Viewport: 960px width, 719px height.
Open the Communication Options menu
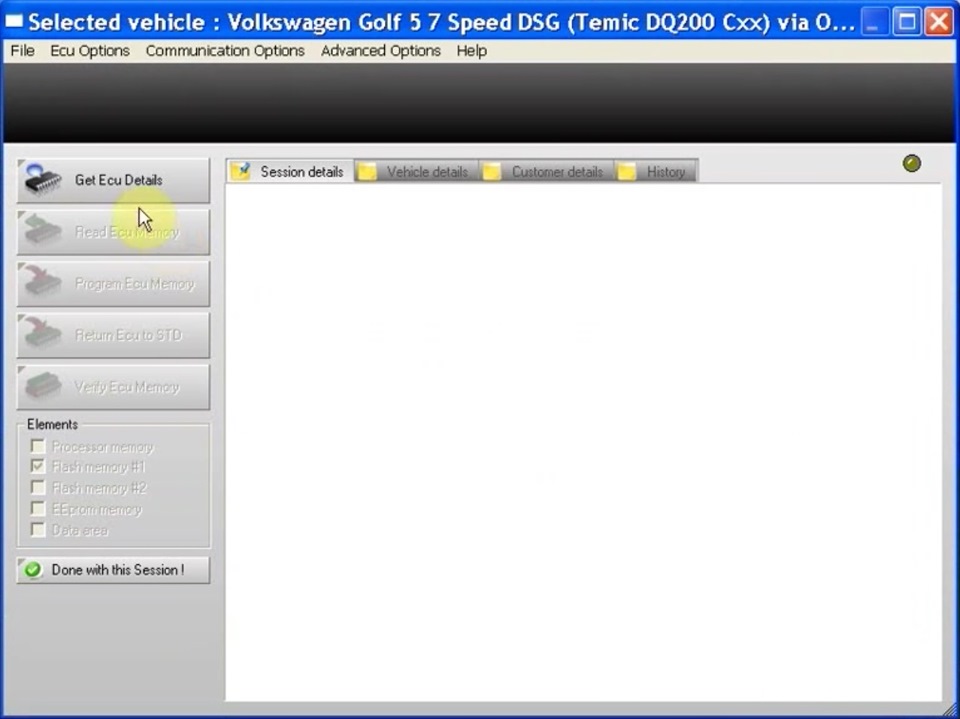(225, 51)
